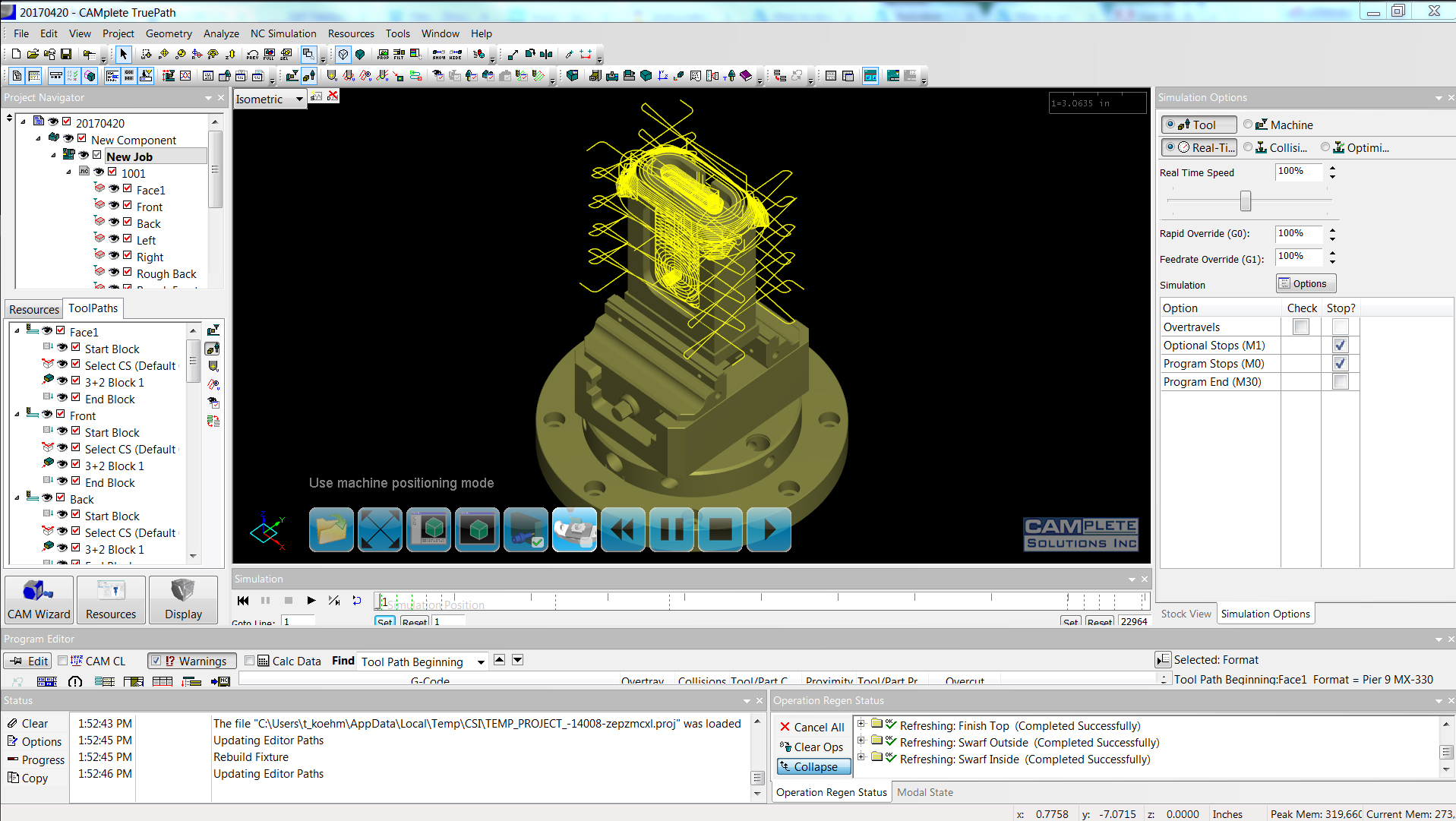1456x821 pixels.
Task: Toggle the CAM CL checkbox
Action: point(63,661)
